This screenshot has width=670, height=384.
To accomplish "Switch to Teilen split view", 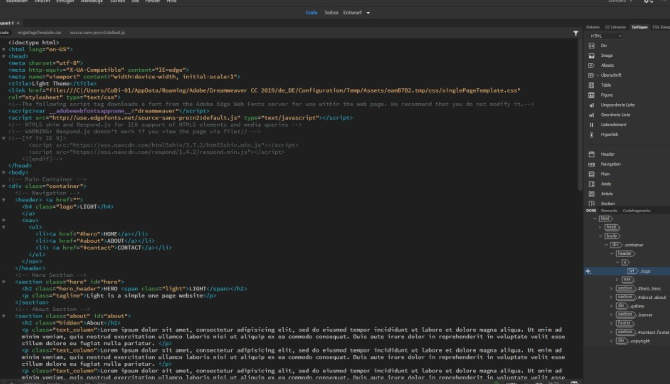I will coord(331,13).
